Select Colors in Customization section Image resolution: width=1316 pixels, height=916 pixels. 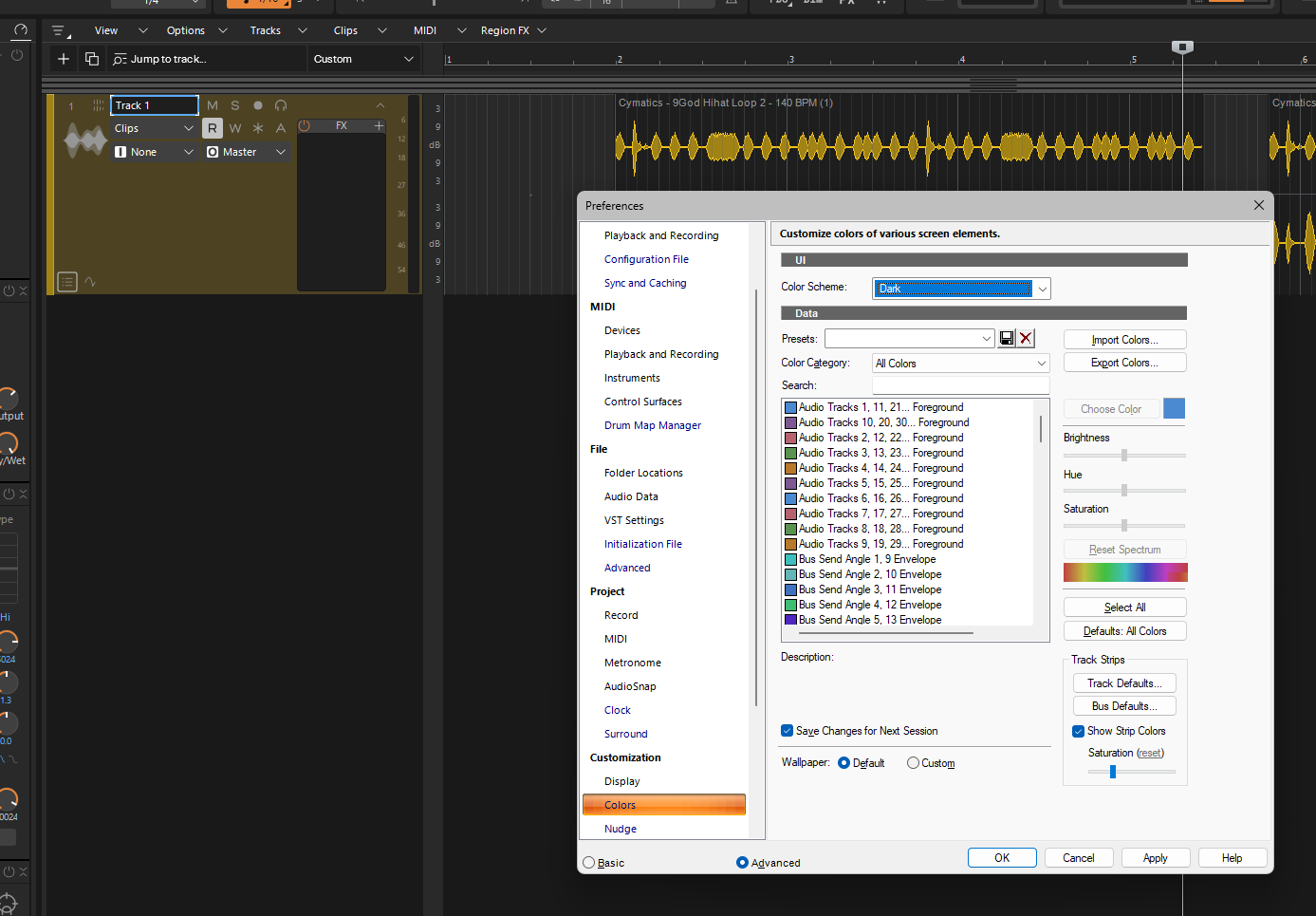pyautogui.click(x=664, y=805)
